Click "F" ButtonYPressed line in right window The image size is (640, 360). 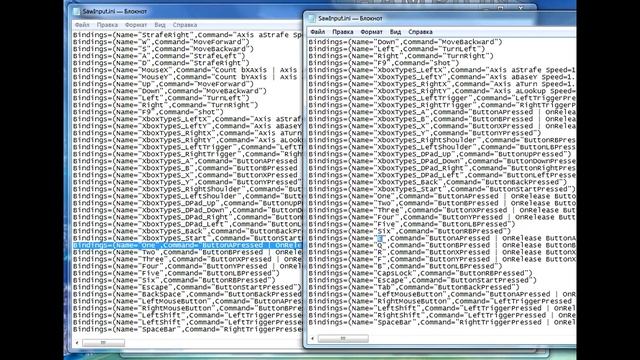point(442,259)
